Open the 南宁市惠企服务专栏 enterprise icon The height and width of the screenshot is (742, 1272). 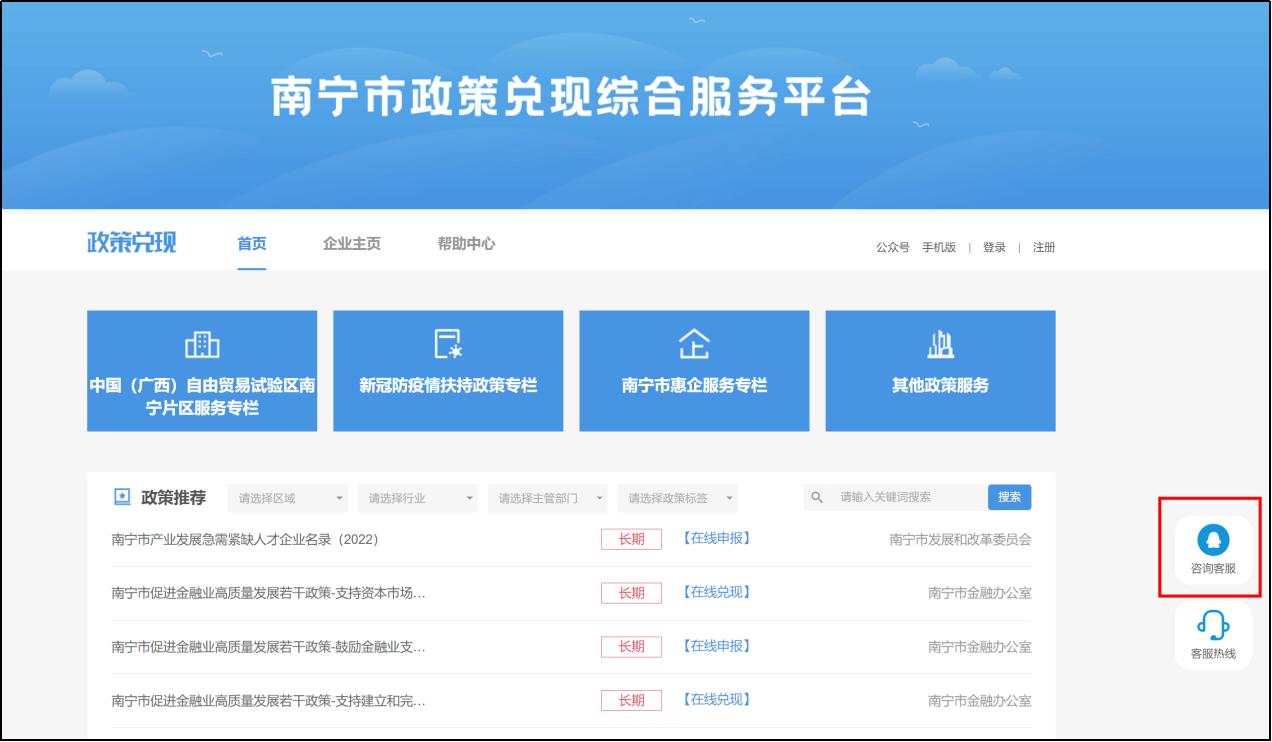(694, 343)
